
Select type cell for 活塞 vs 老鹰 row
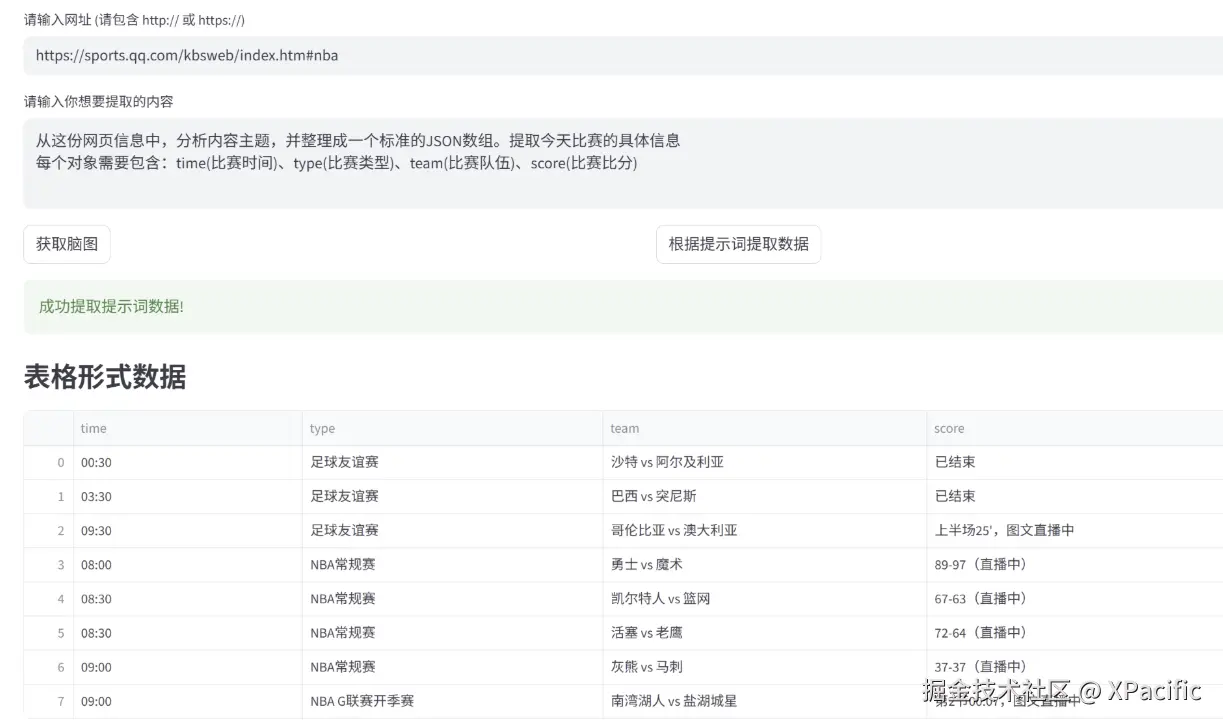452,632
